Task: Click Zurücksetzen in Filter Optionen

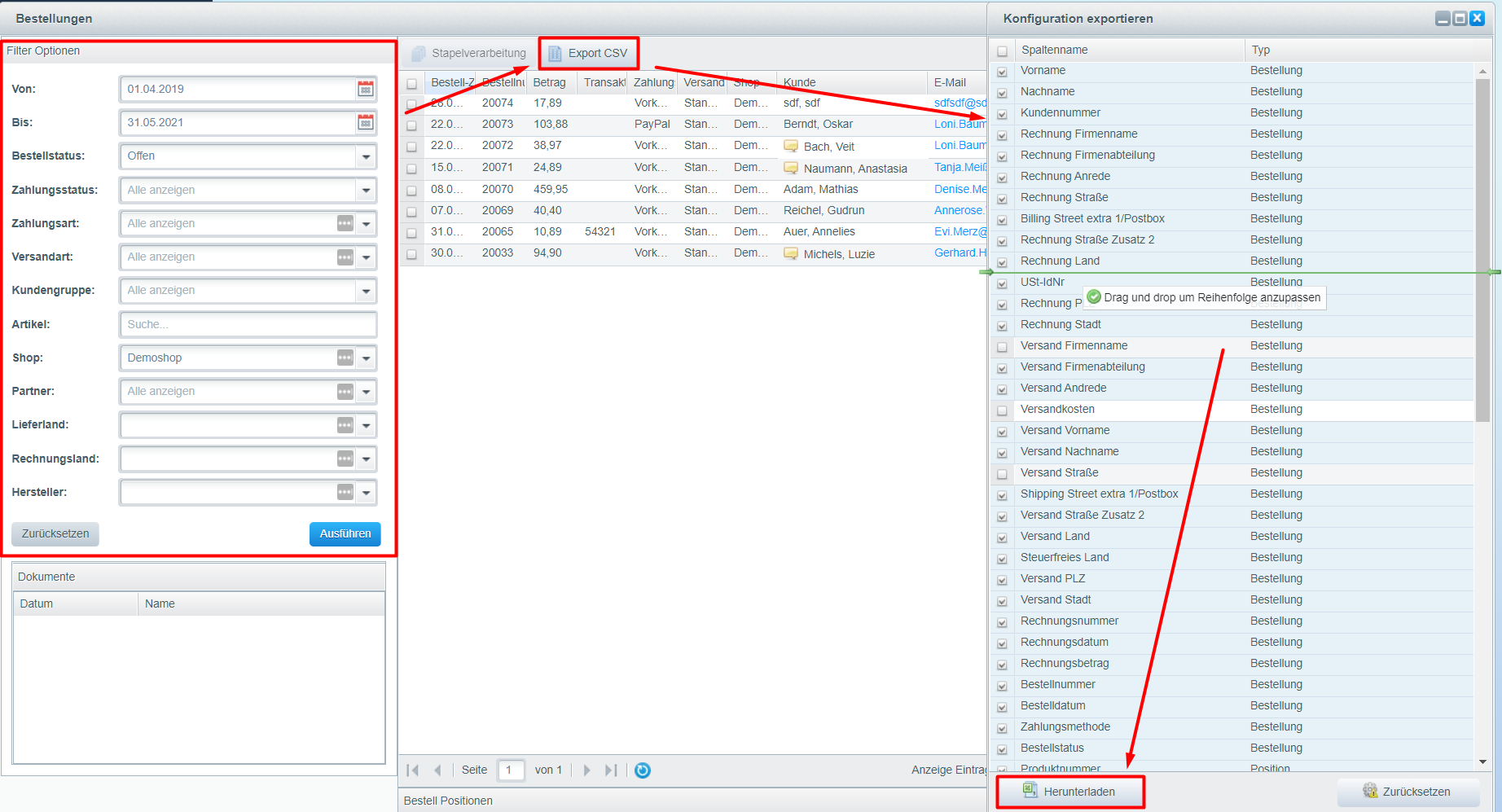Action: (x=55, y=533)
